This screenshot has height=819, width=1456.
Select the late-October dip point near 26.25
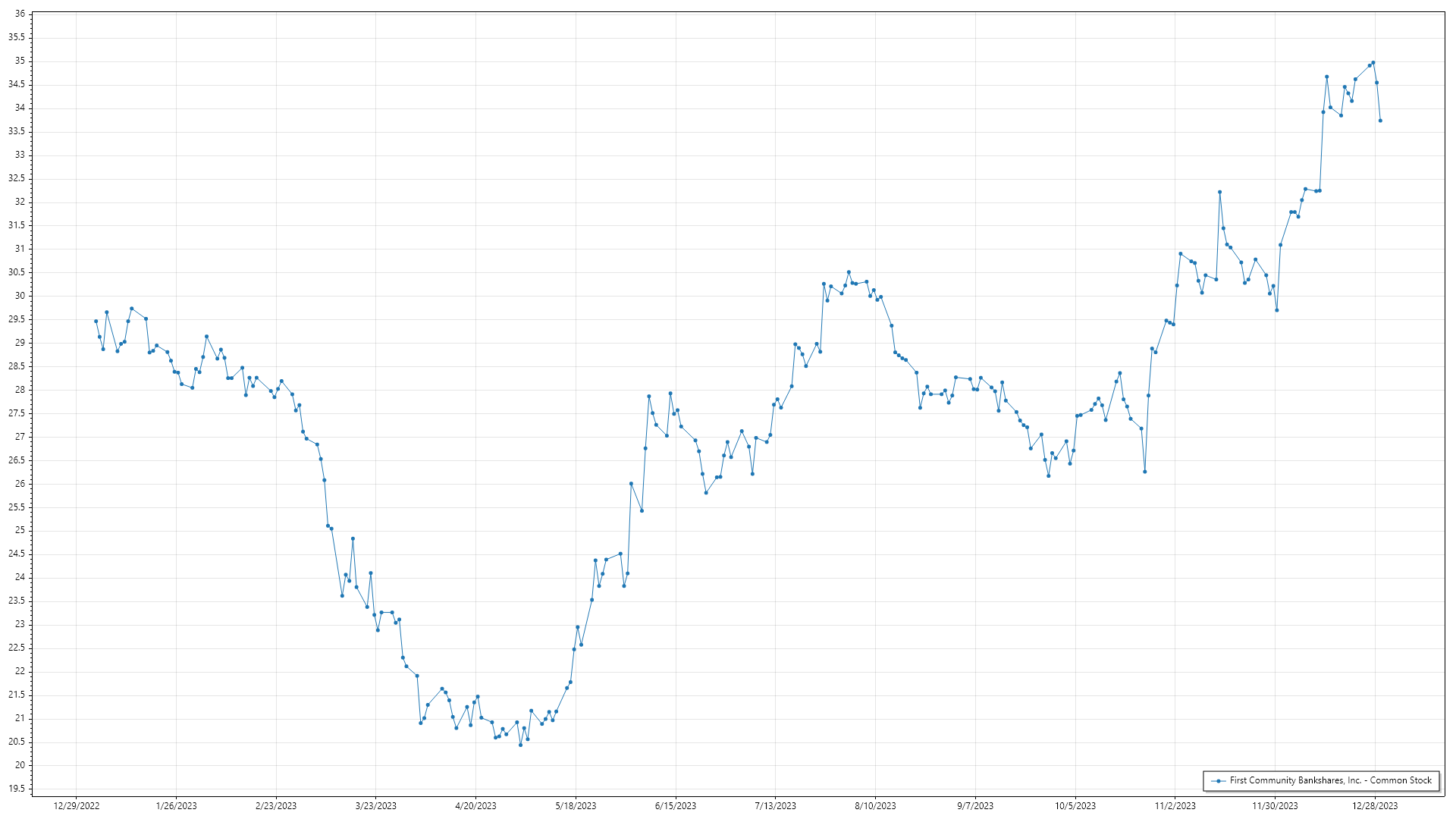(1145, 472)
